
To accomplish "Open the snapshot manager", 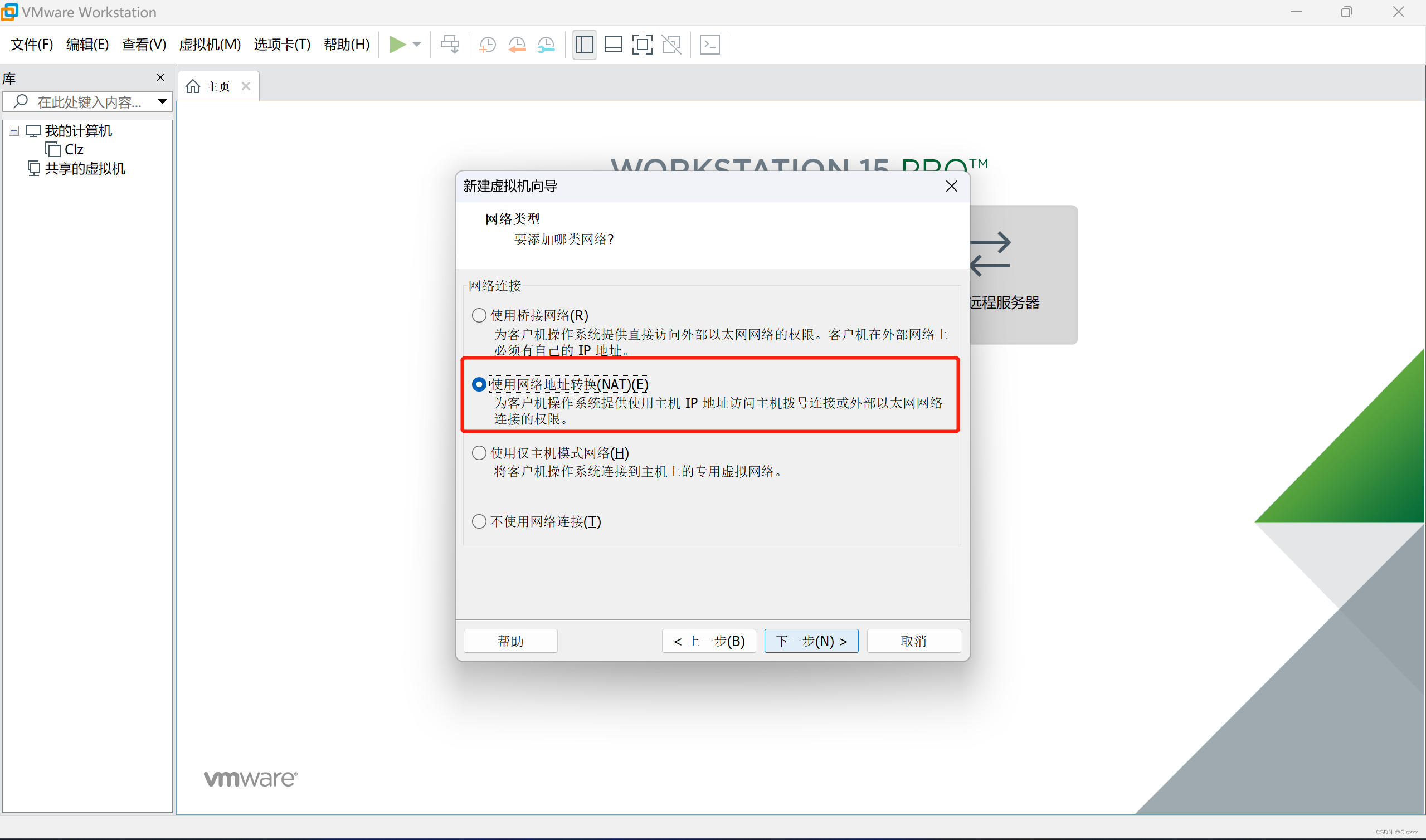I will (x=546, y=45).
